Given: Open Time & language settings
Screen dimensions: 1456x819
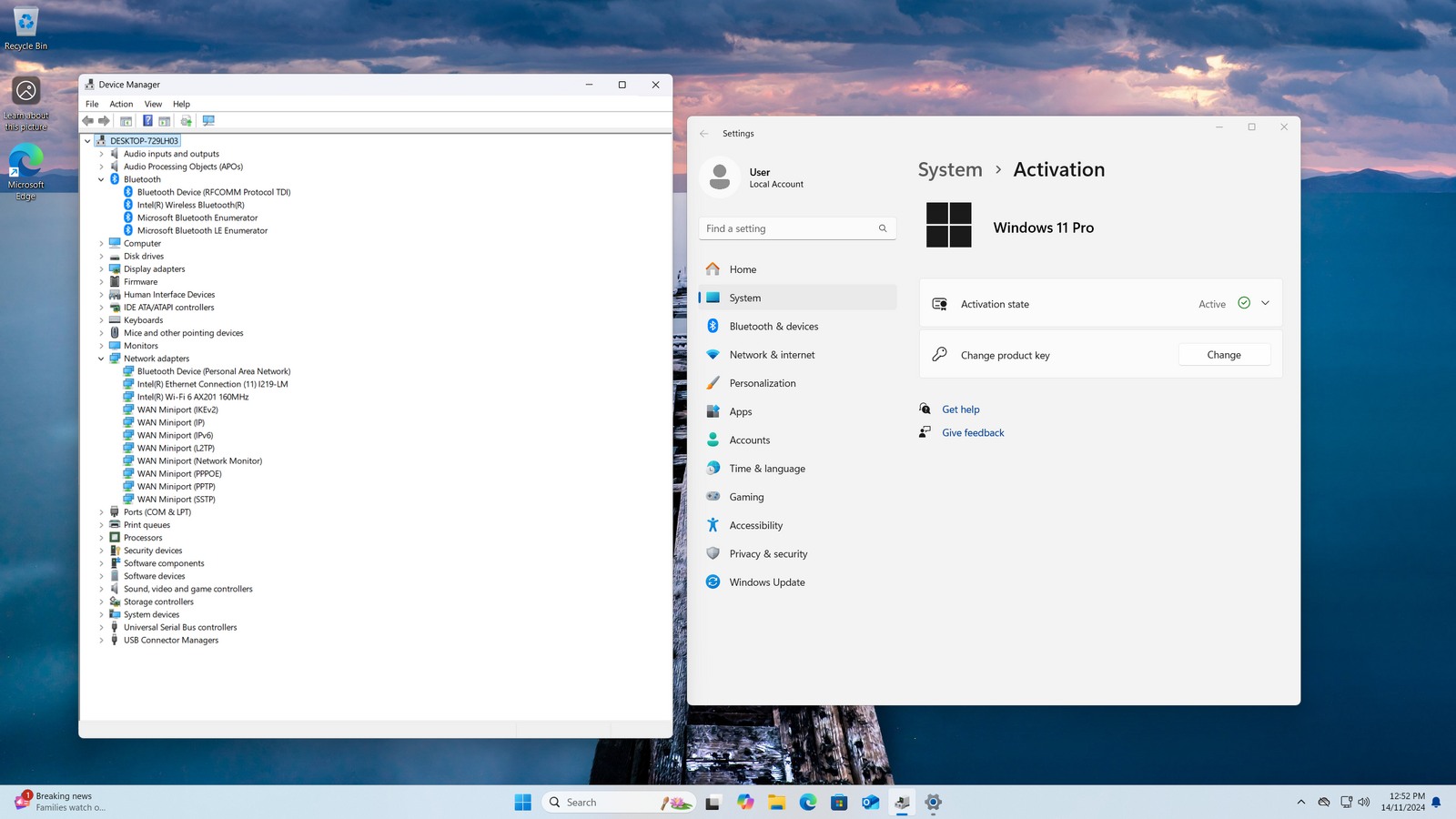Looking at the screenshot, I should (x=797, y=469).
